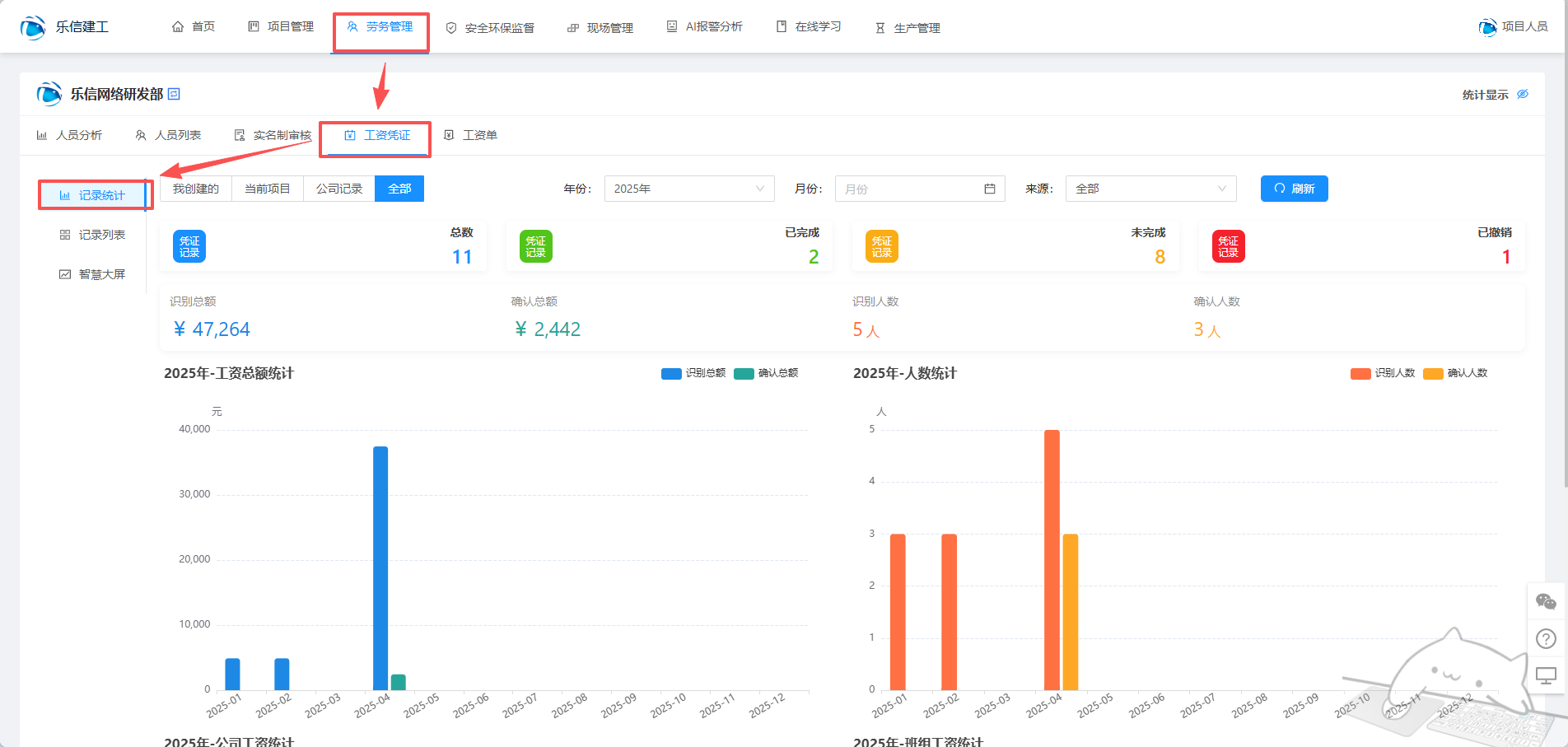Open the 安全环保监督 top menu
Image resolution: width=1568 pixels, height=747 pixels.
[x=490, y=28]
